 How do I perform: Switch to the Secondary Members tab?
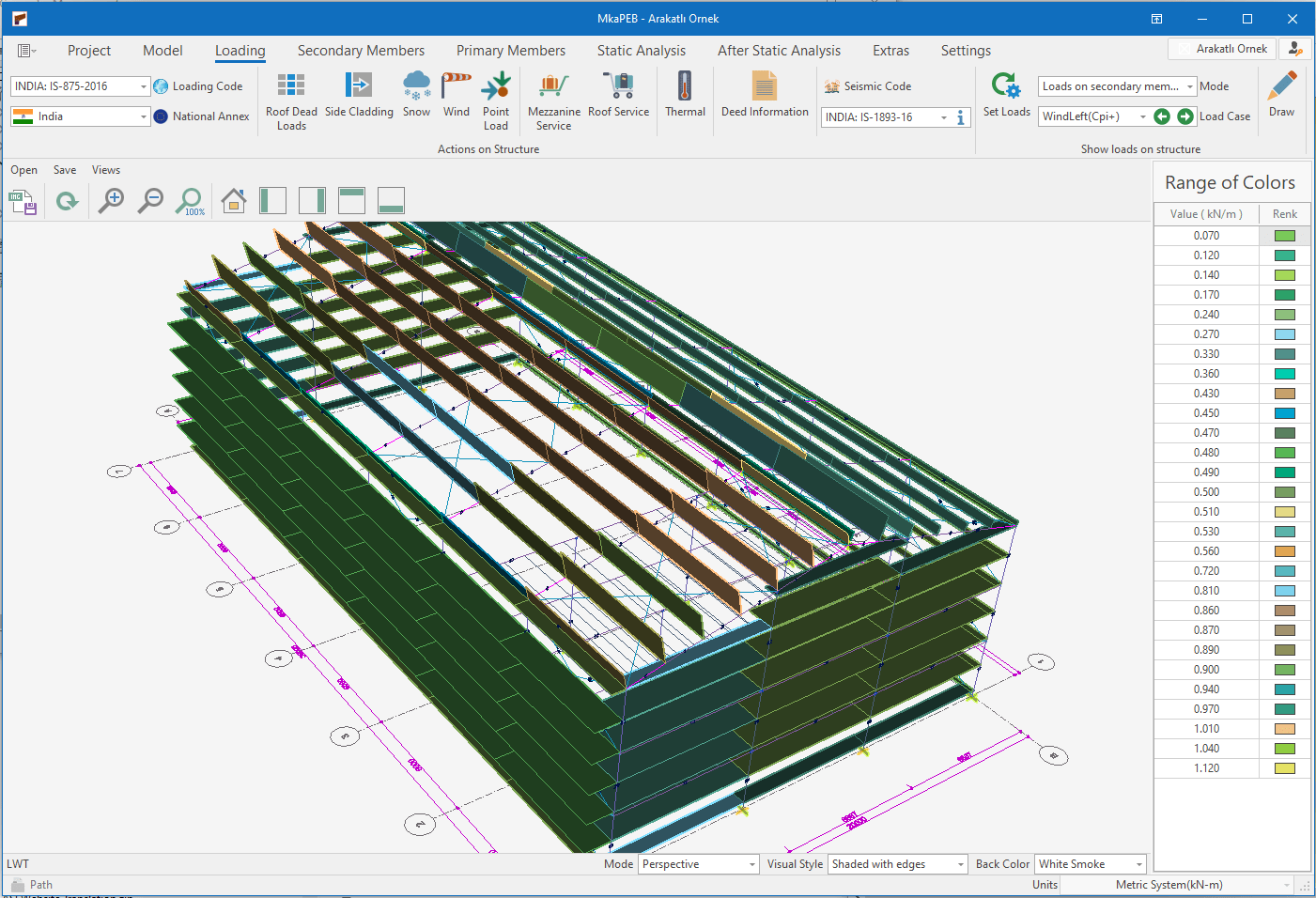[361, 51]
